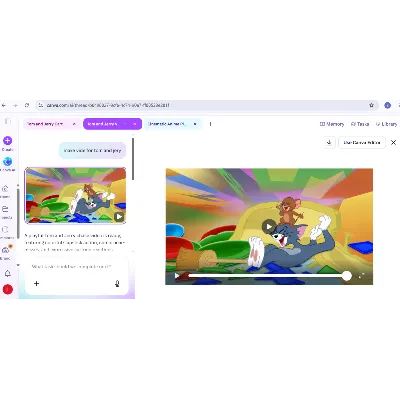This screenshot has height=400, width=400.
Task: Open the browser profile avatar
Action: click(387, 105)
